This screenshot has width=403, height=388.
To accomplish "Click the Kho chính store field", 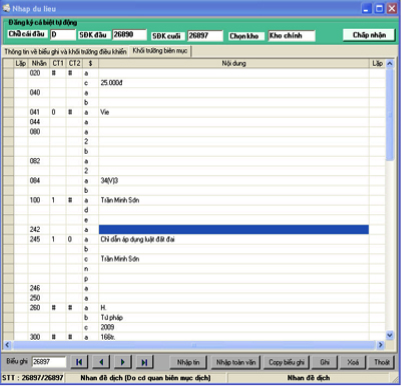I will click(x=292, y=35).
